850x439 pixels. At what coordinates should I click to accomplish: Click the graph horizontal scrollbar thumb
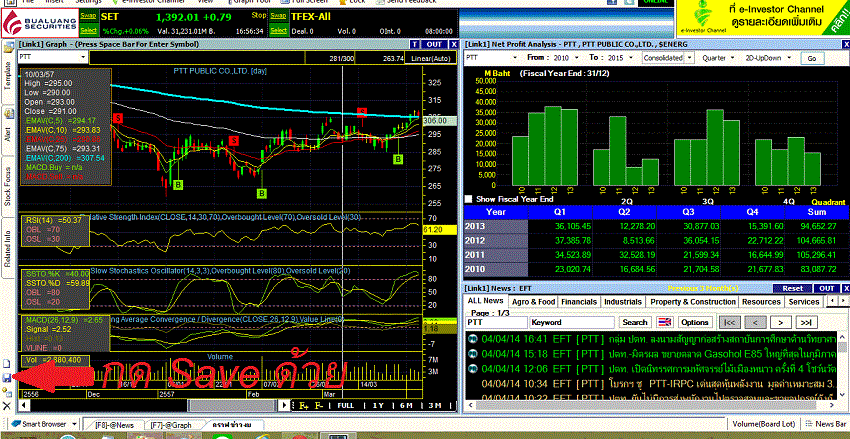click(x=234, y=405)
